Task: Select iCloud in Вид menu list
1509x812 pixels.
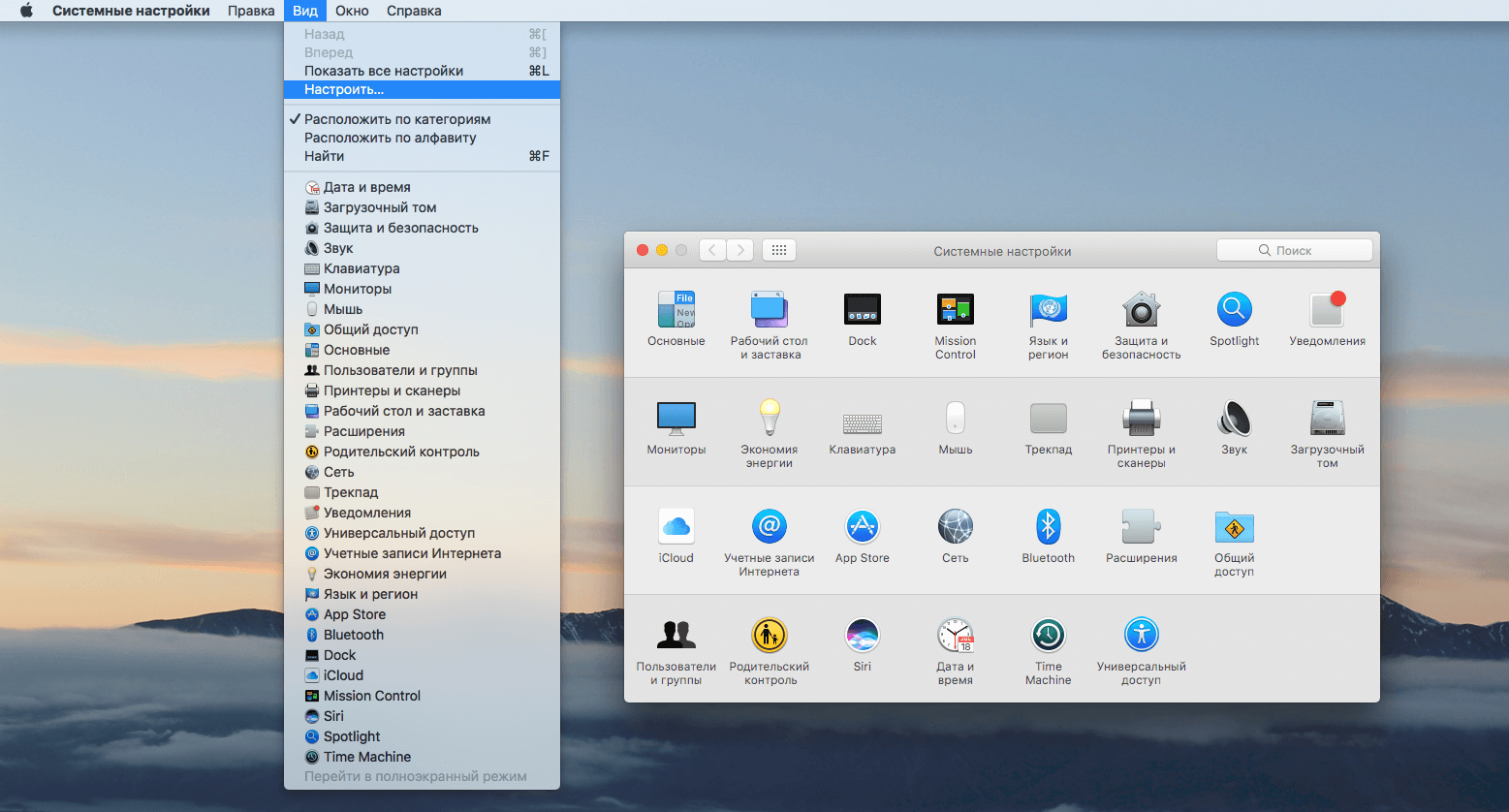Action: click(422, 675)
